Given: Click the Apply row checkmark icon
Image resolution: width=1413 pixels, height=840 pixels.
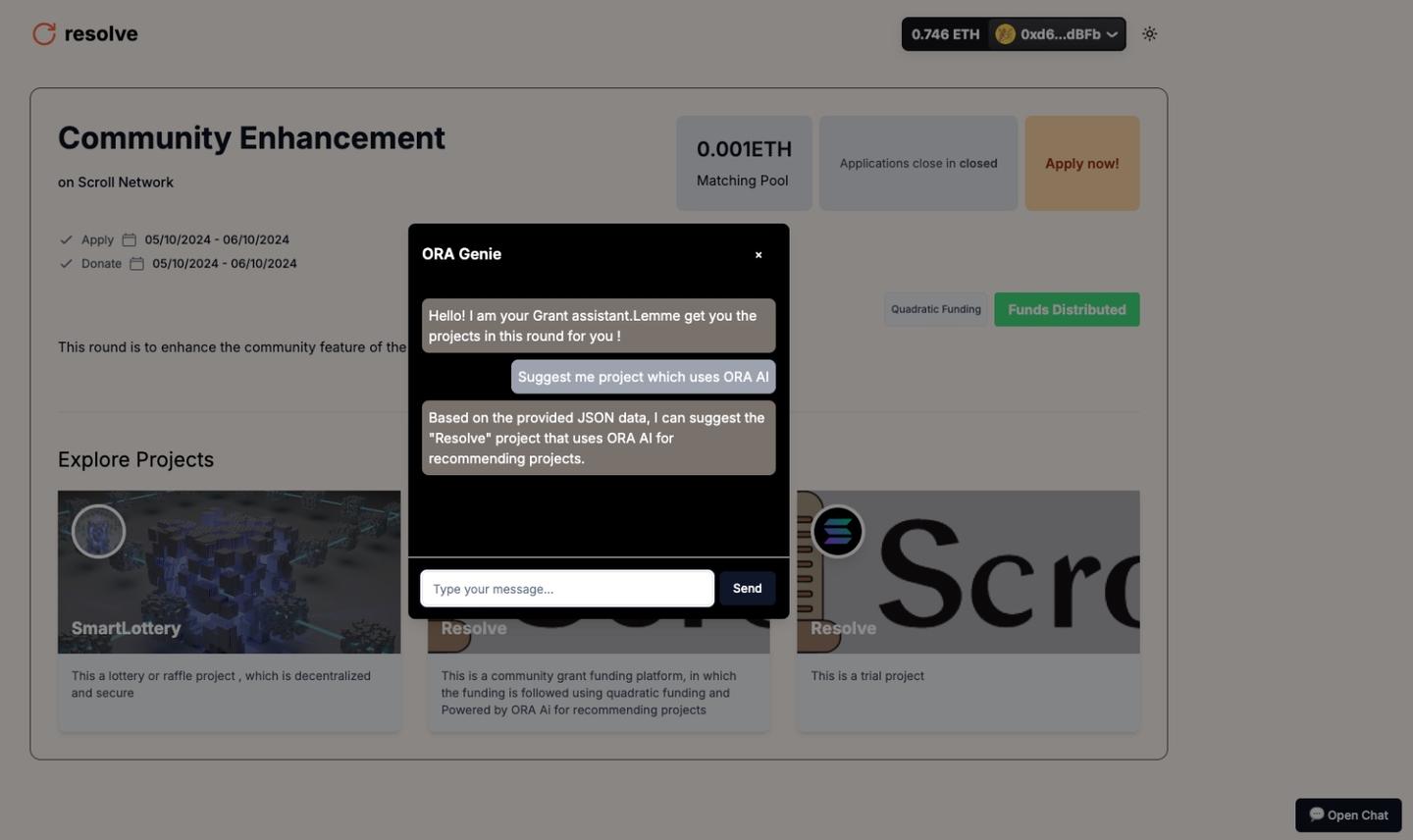Looking at the screenshot, I should tap(66, 239).
